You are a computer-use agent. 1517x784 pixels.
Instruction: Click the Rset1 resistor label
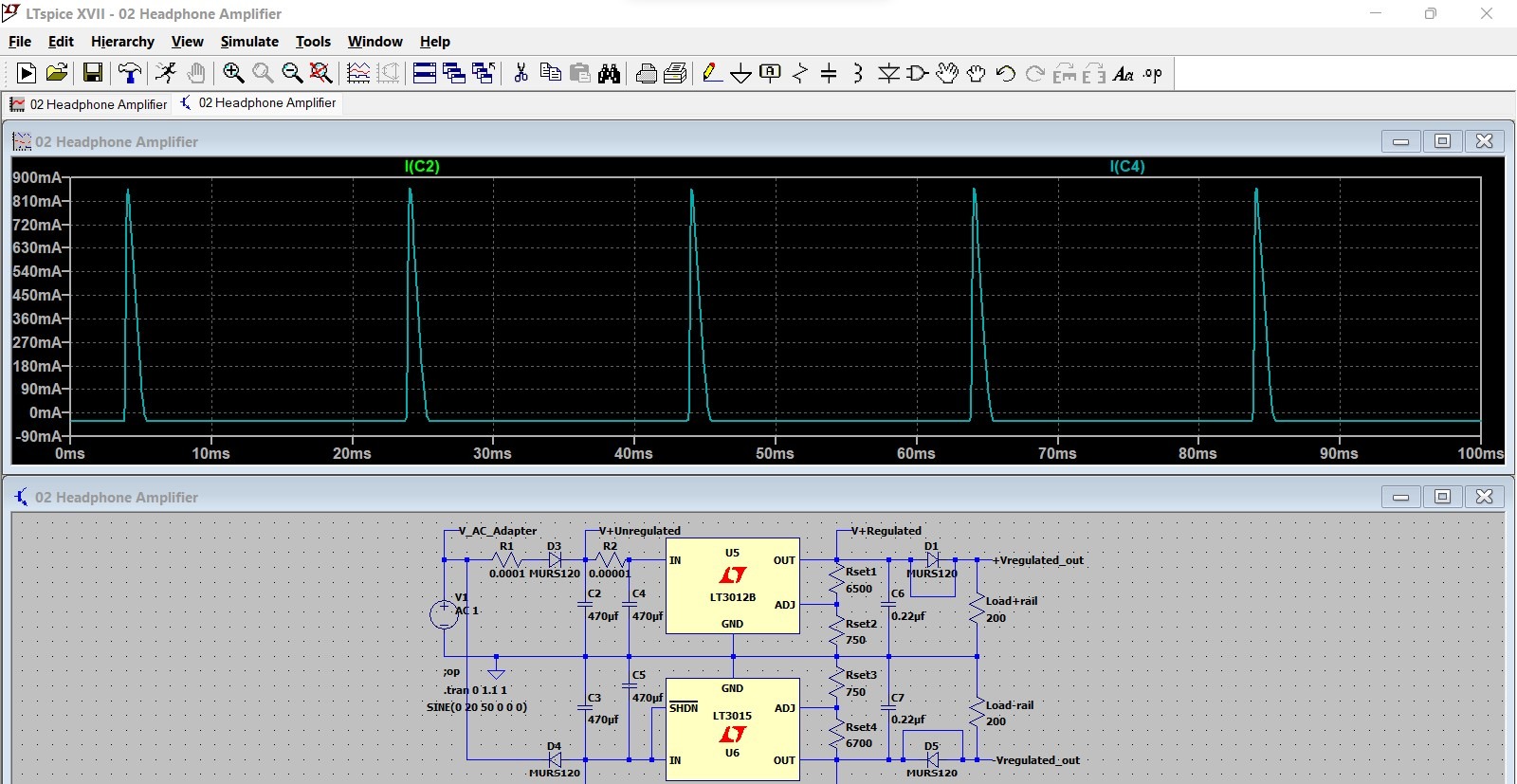[861, 572]
